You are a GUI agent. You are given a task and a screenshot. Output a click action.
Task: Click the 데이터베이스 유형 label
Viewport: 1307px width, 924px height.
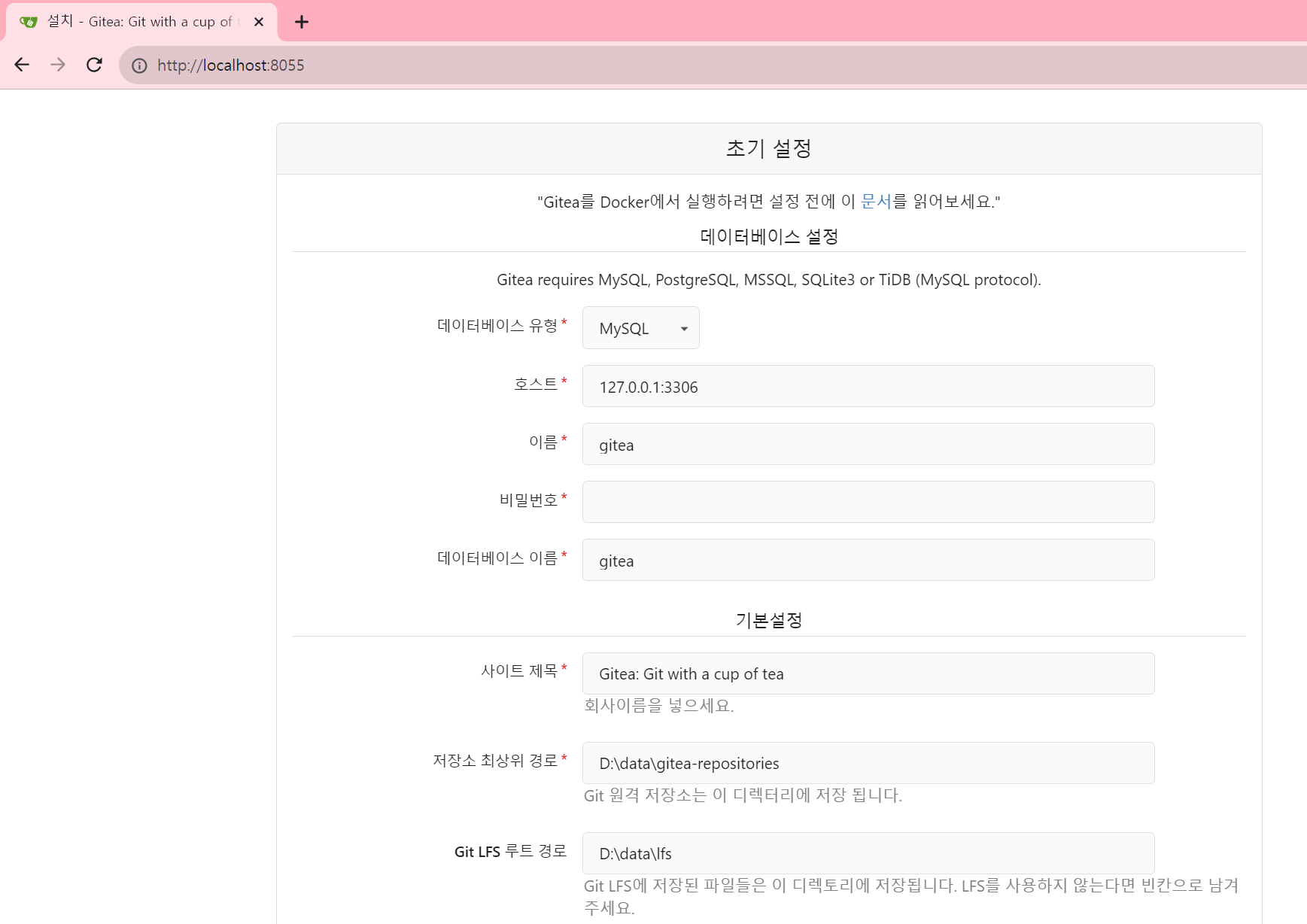(497, 326)
